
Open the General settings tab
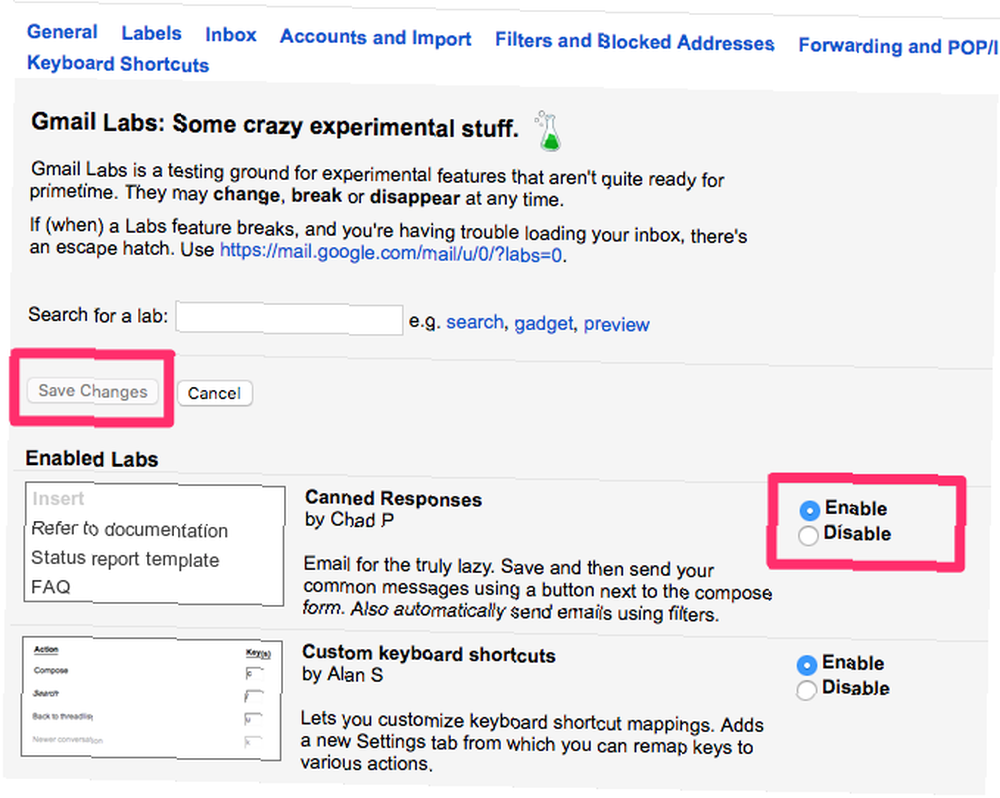tap(62, 32)
